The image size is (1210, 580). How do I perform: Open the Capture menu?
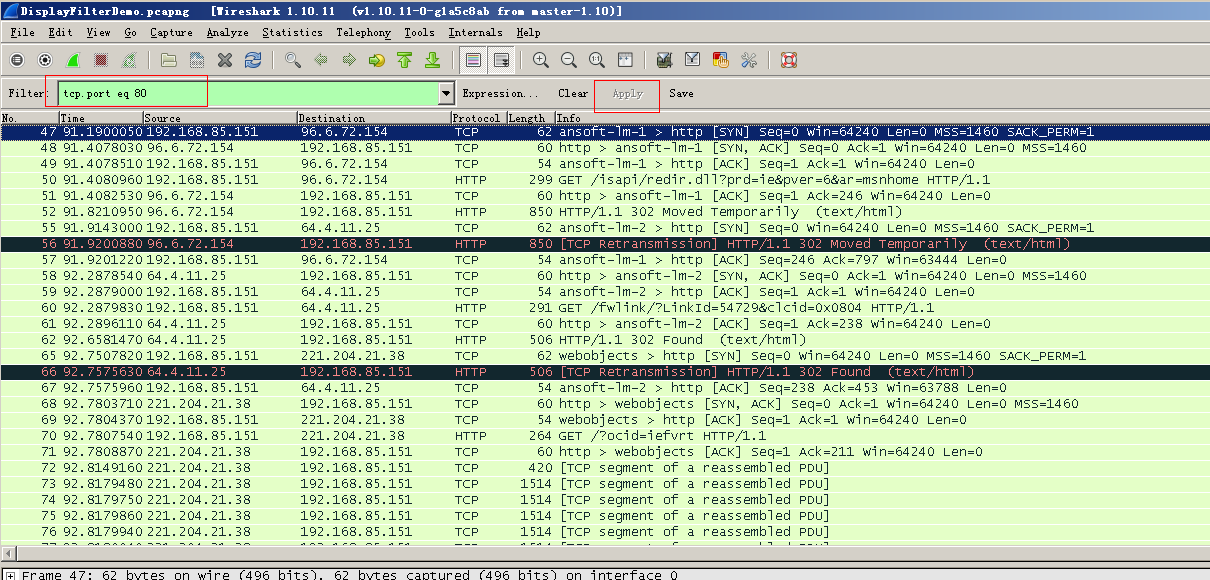(x=171, y=32)
